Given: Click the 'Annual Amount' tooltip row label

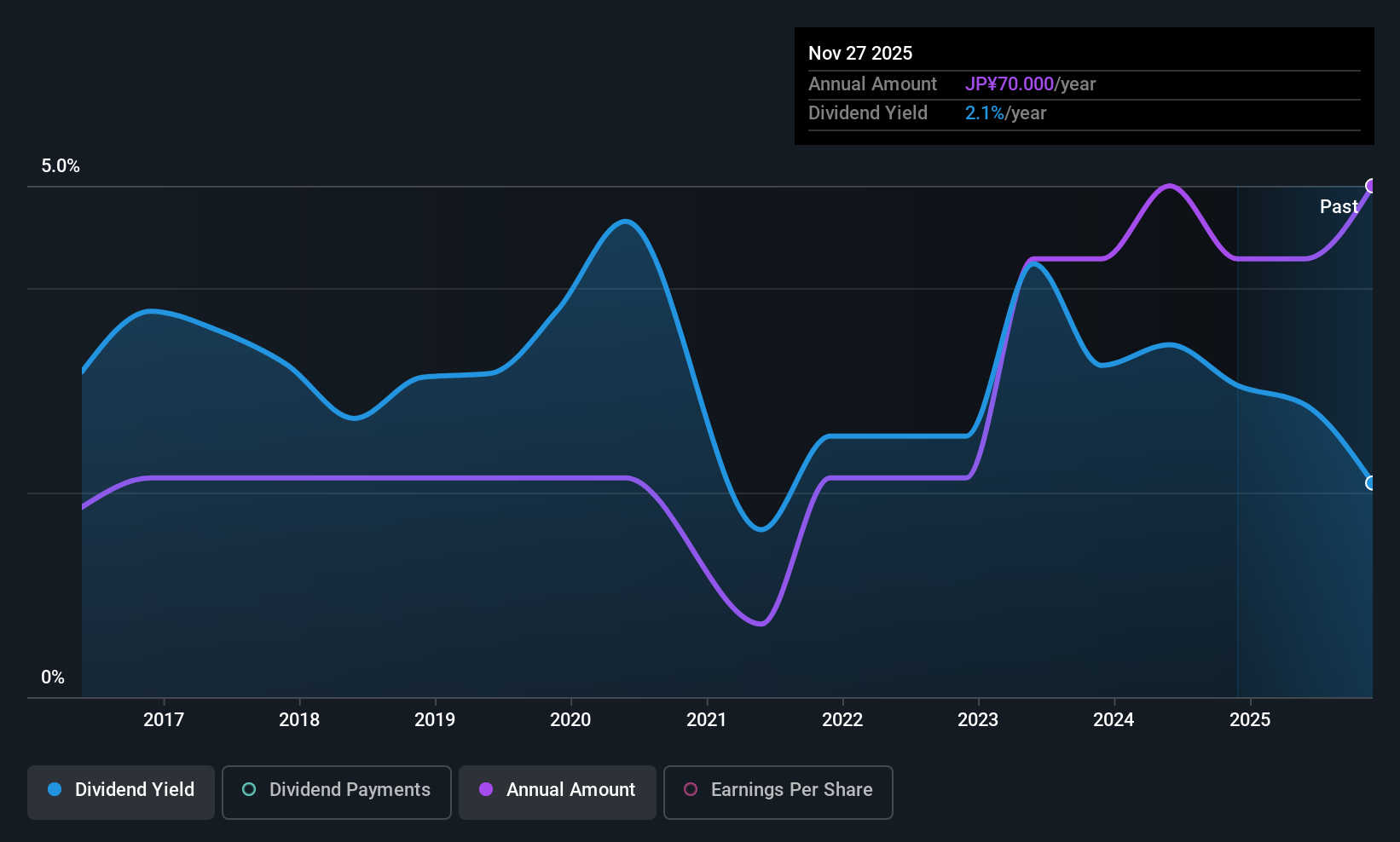Looking at the screenshot, I should (x=872, y=84).
